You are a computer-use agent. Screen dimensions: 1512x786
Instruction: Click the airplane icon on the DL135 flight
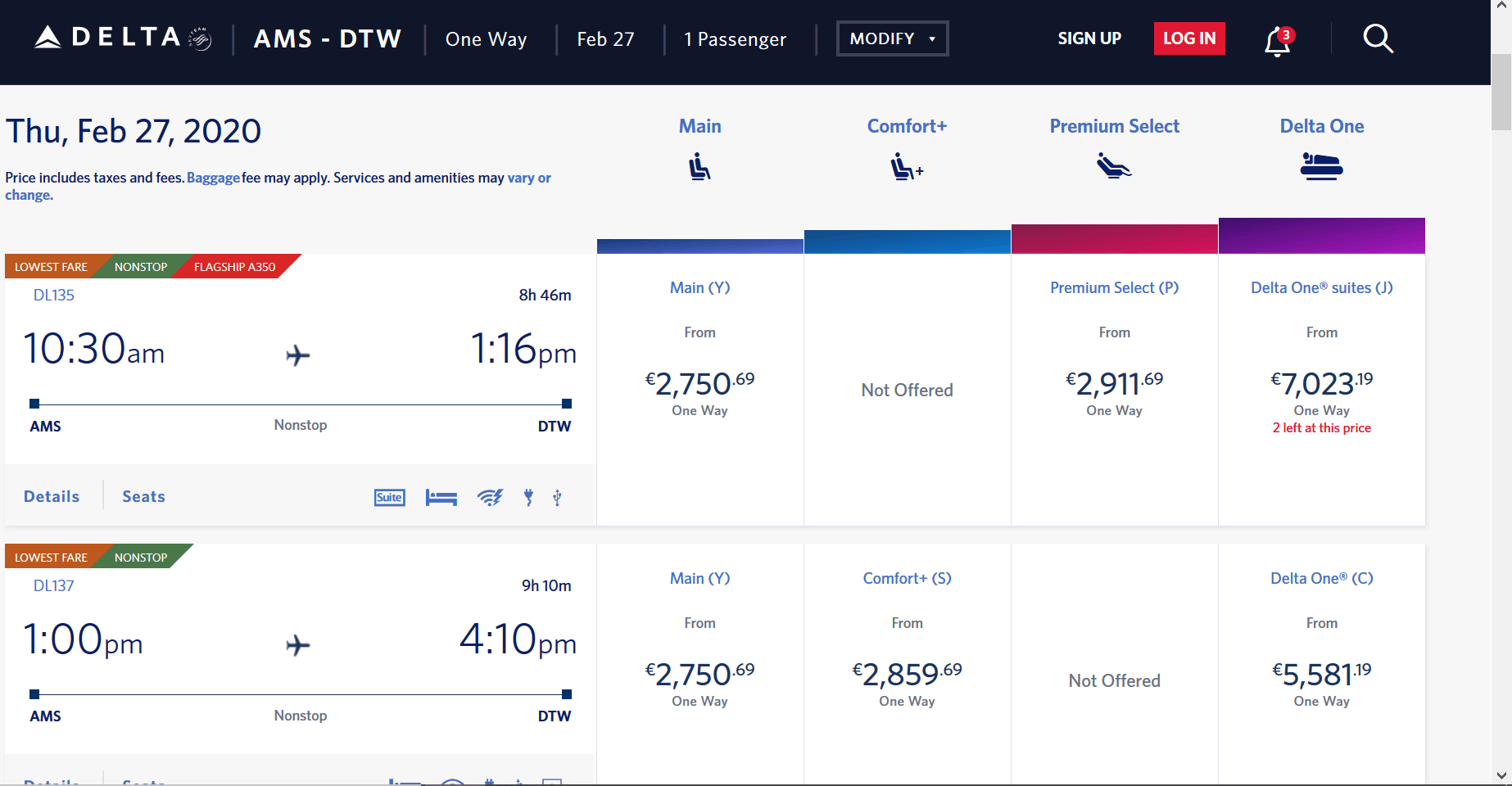coord(298,355)
